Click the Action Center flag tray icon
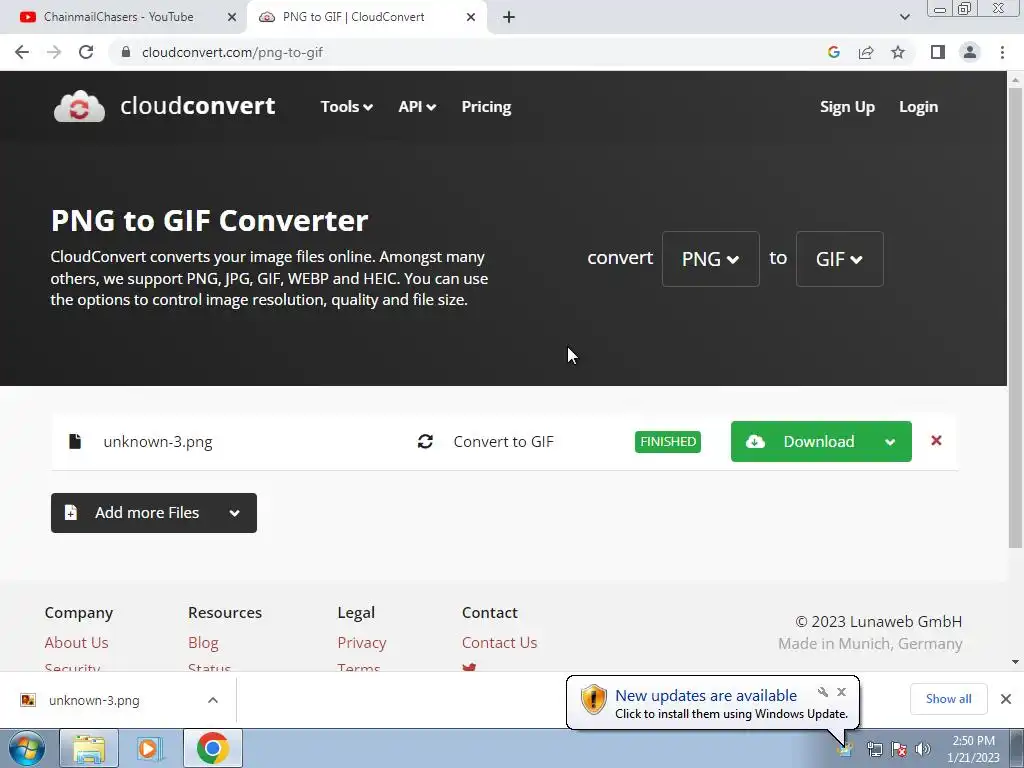The image size is (1024, 768). (899, 749)
